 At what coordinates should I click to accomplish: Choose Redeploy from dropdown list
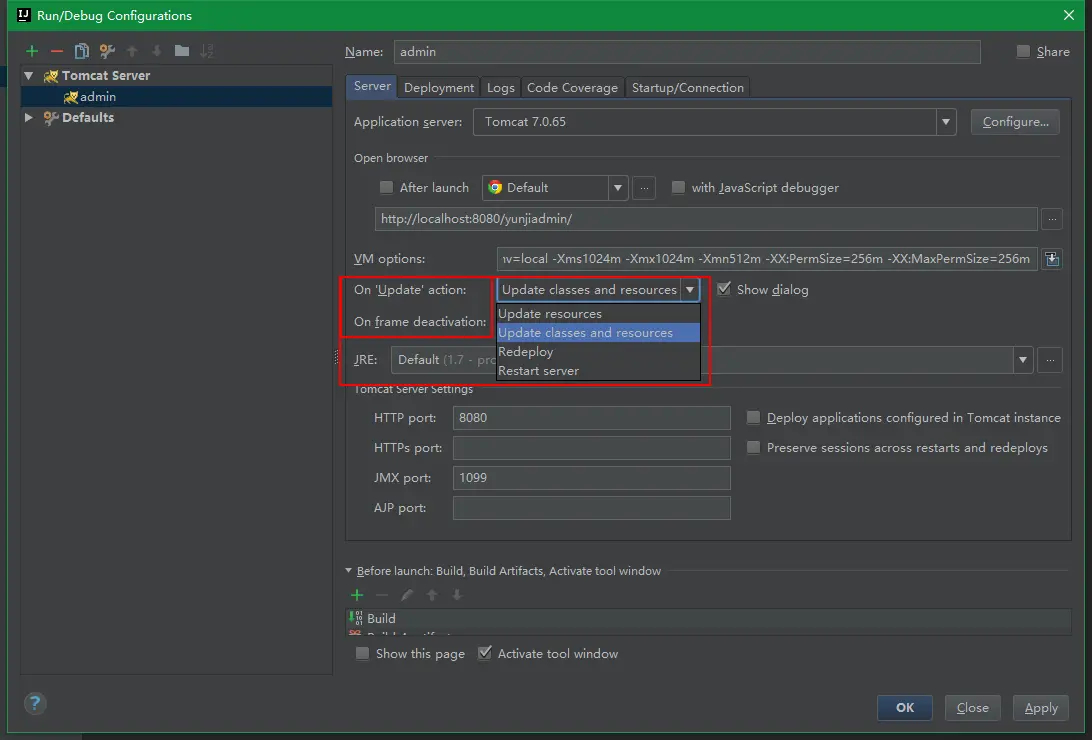click(598, 352)
